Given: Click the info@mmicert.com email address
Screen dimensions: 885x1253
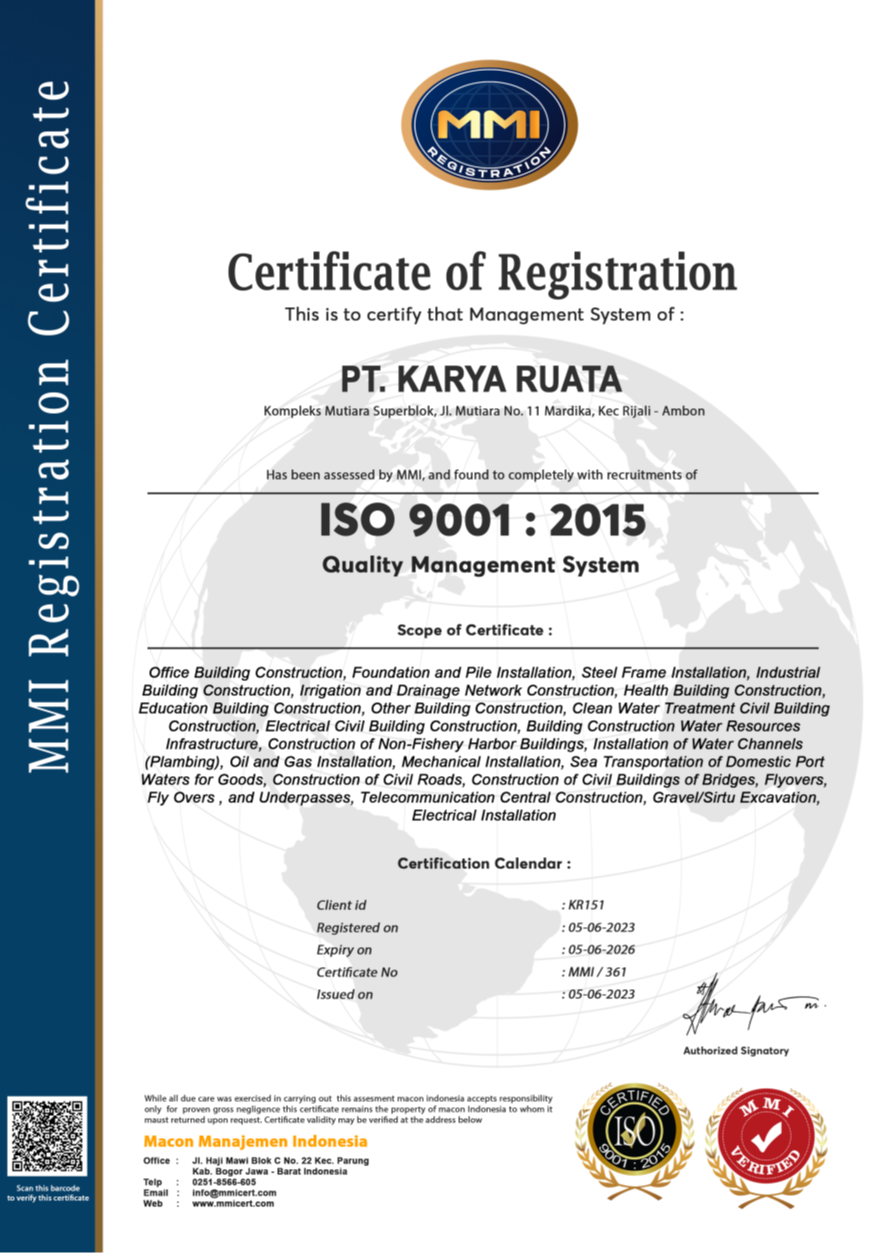Looking at the screenshot, I should (x=233, y=1193).
